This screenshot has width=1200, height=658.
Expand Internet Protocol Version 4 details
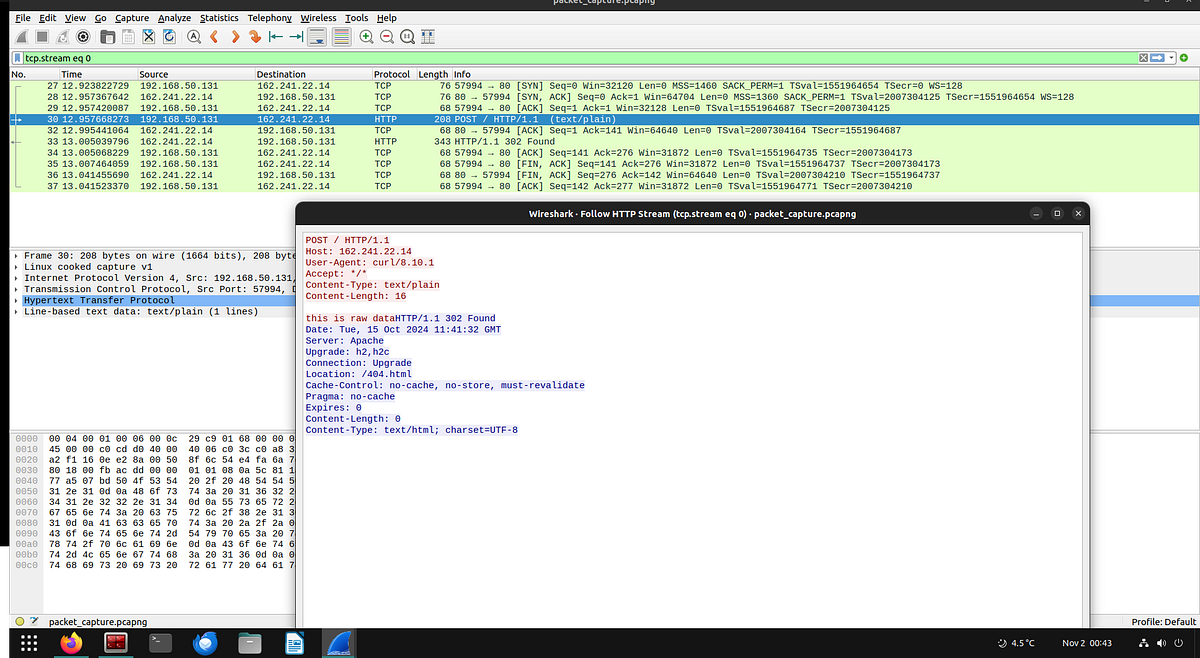point(14,278)
